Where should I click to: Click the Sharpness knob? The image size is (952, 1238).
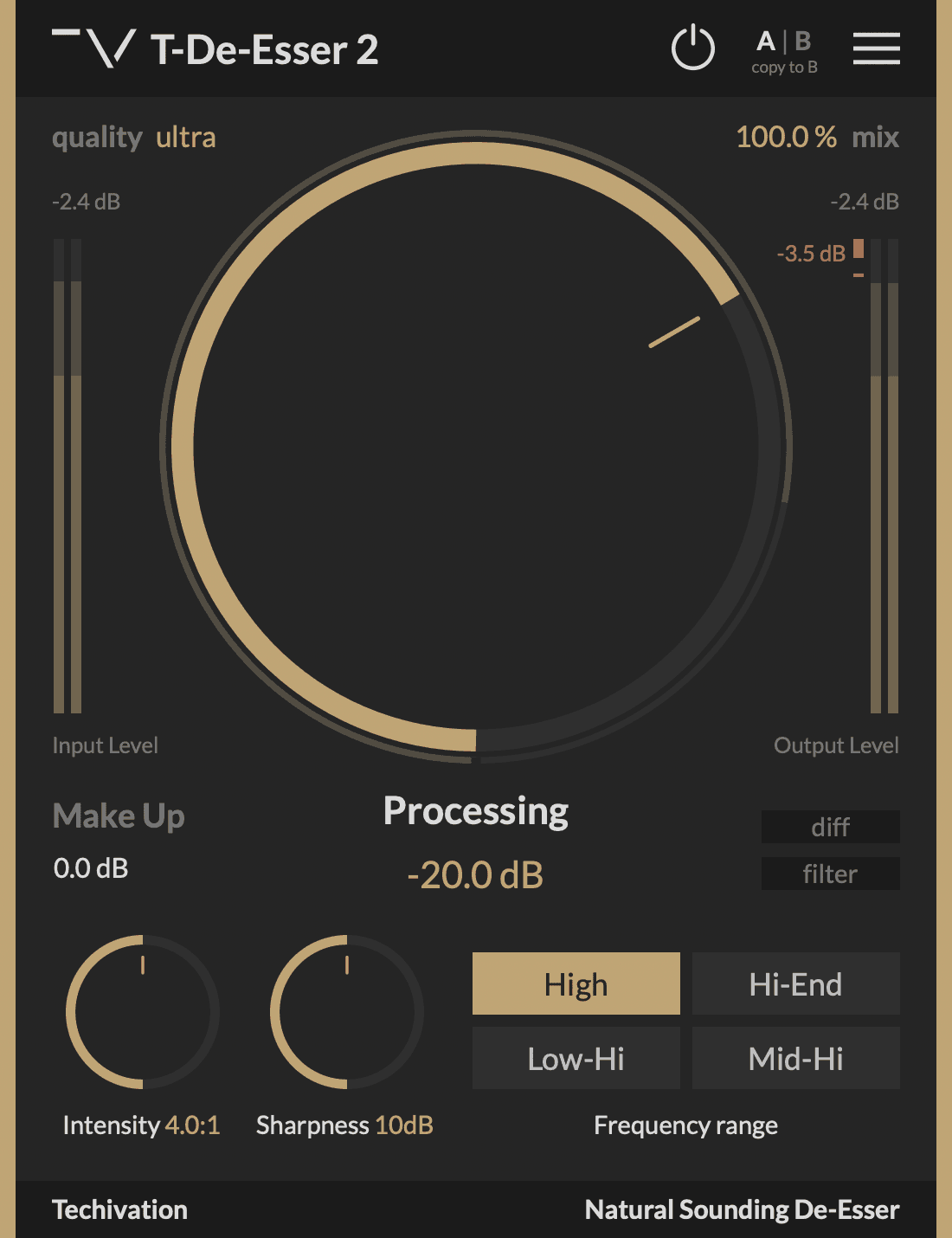pyautogui.click(x=347, y=1011)
